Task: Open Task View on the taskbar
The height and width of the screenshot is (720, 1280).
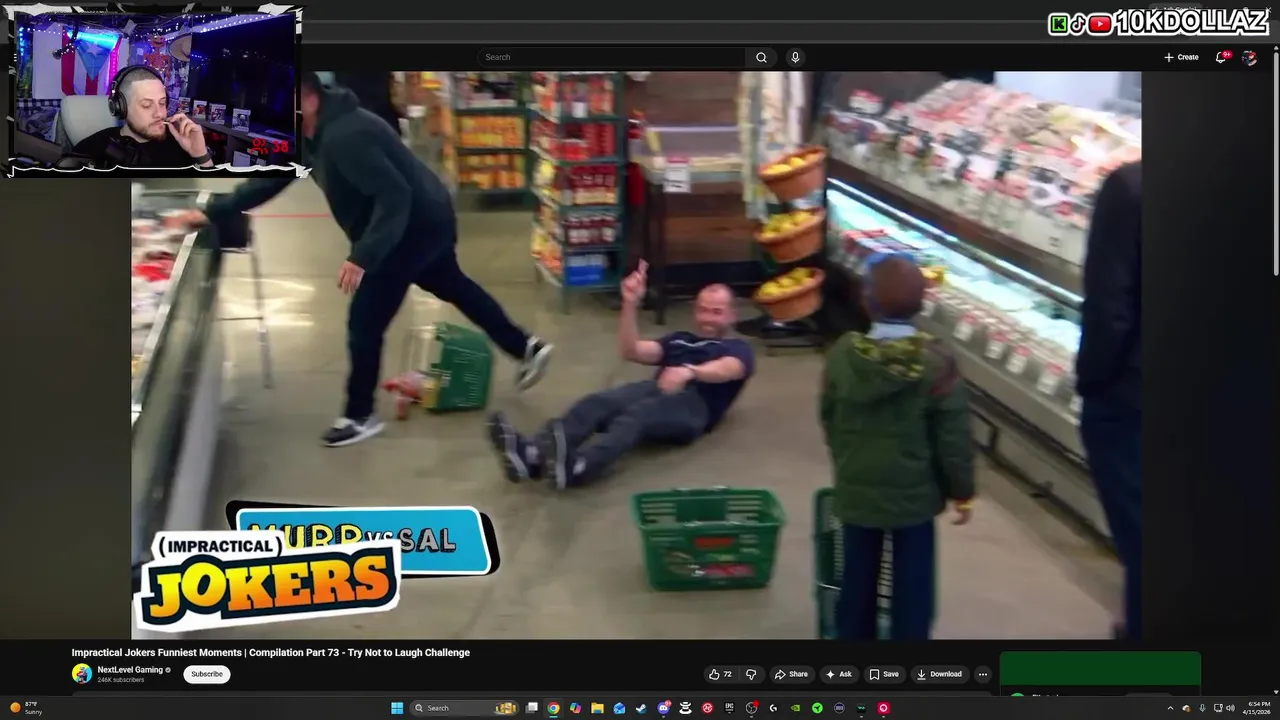Action: (532, 708)
